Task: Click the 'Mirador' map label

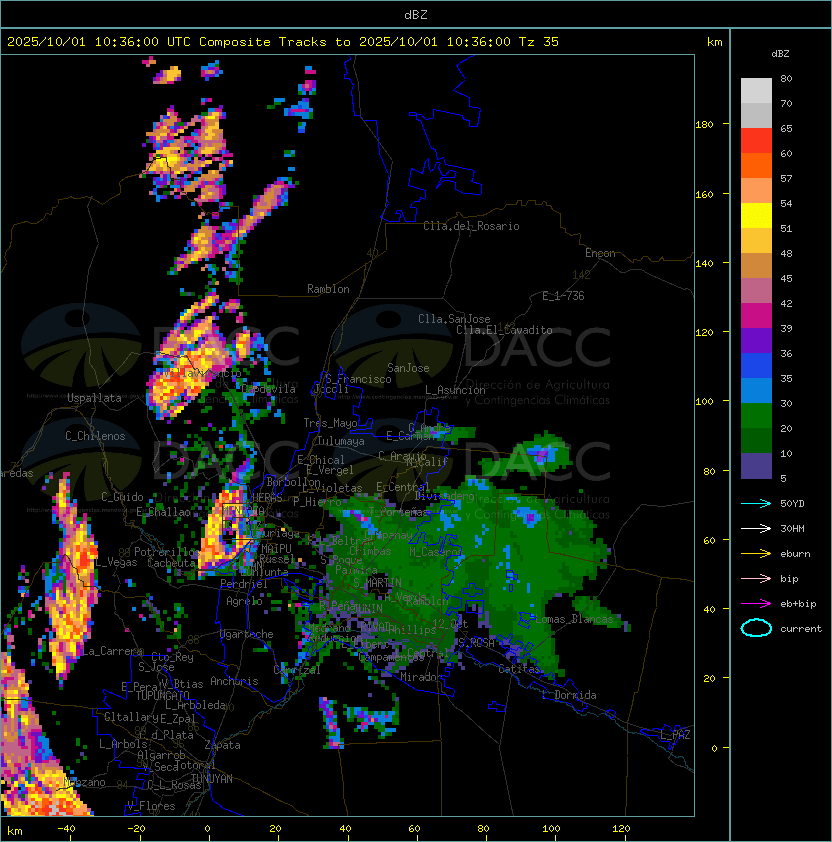Action: pyautogui.click(x=421, y=677)
